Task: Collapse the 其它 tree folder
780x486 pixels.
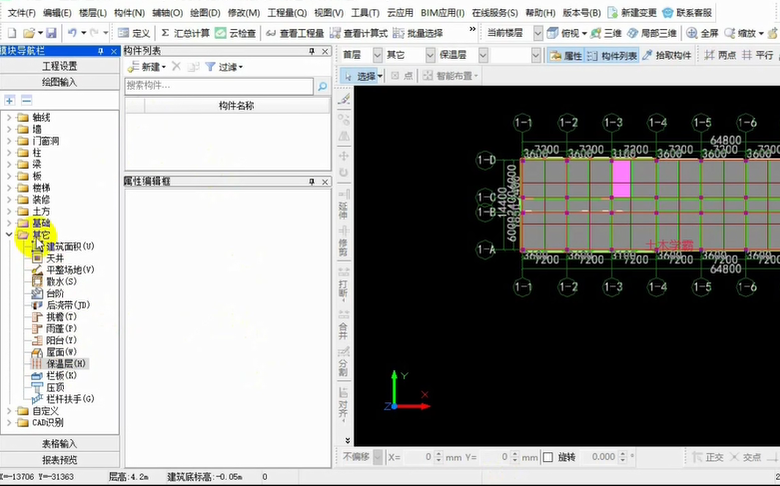Action: click(x=9, y=234)
